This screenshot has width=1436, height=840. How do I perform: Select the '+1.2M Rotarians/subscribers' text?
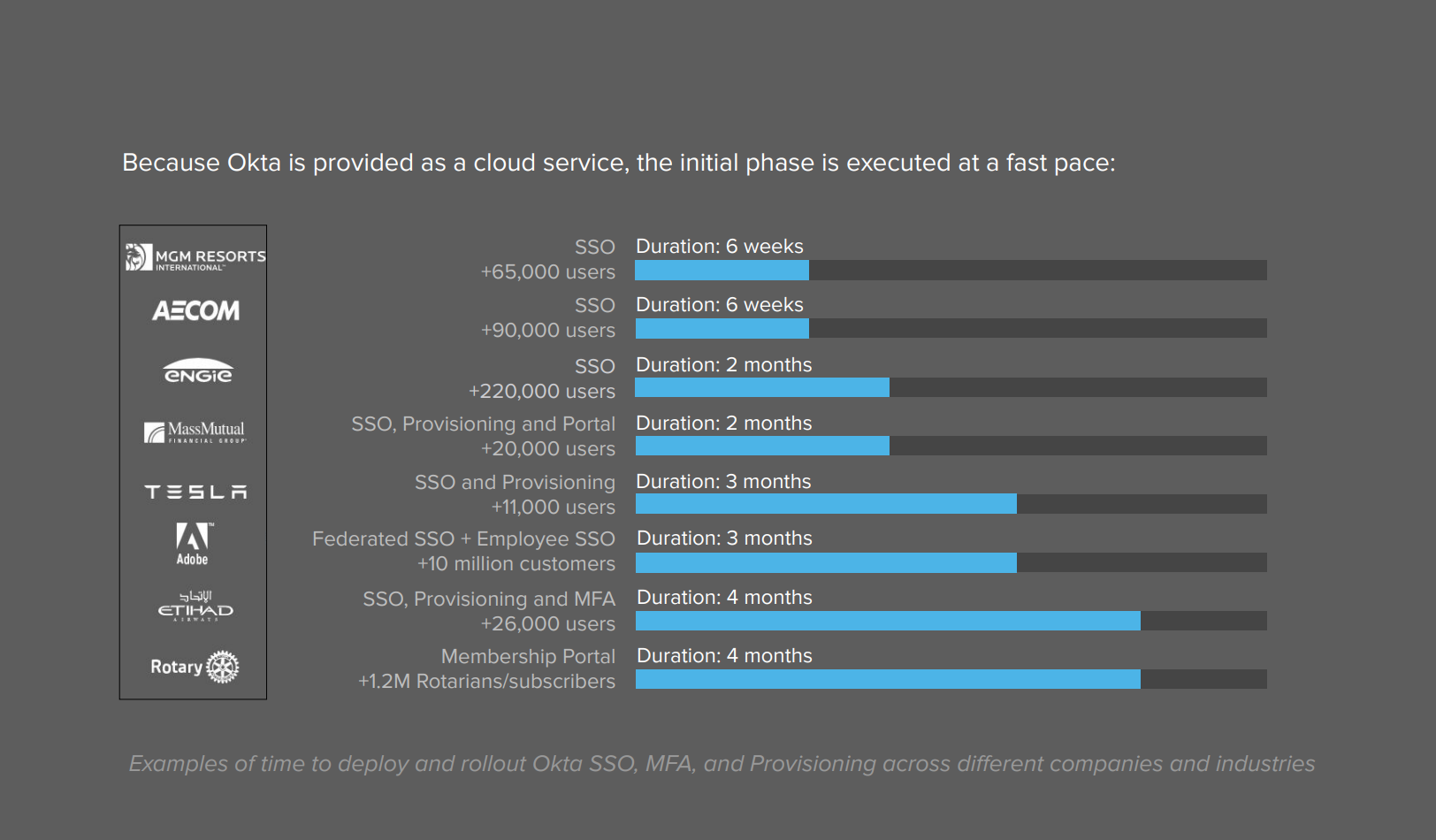click(x=486, y=682)
